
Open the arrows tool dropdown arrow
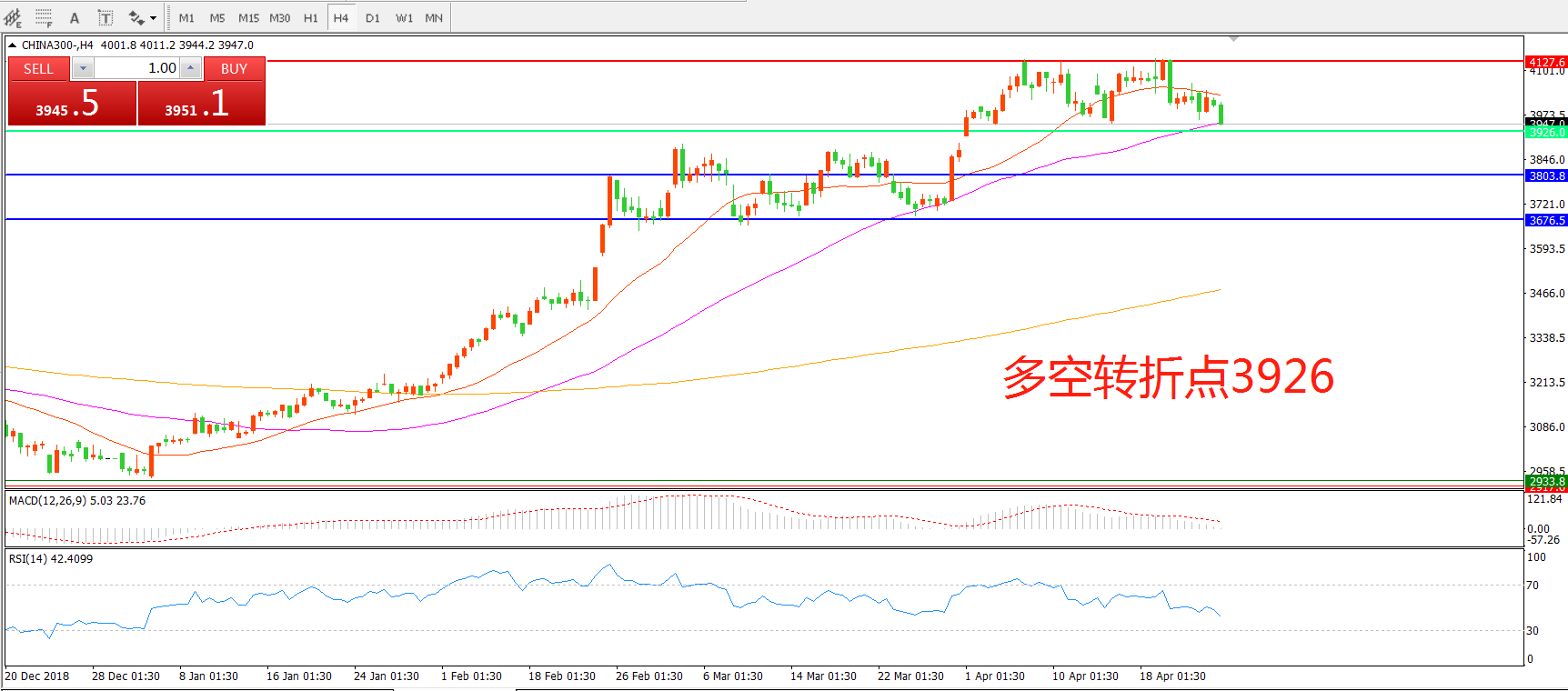[153, 17]
